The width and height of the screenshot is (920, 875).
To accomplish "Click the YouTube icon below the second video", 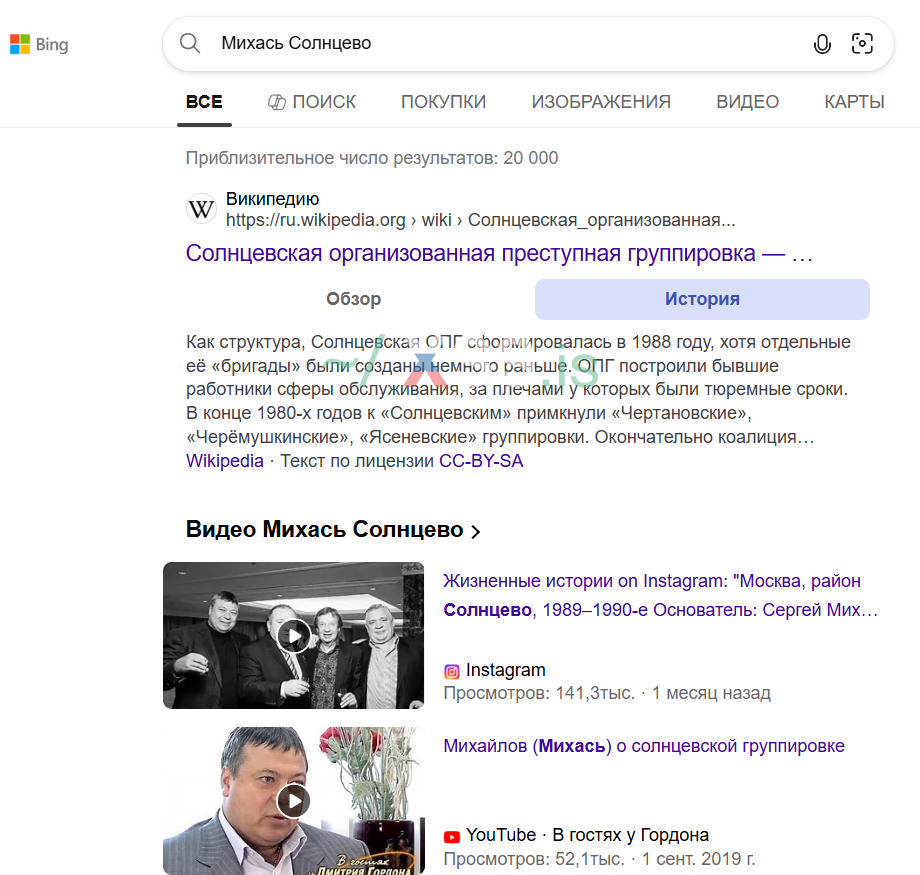I will 452,835.
